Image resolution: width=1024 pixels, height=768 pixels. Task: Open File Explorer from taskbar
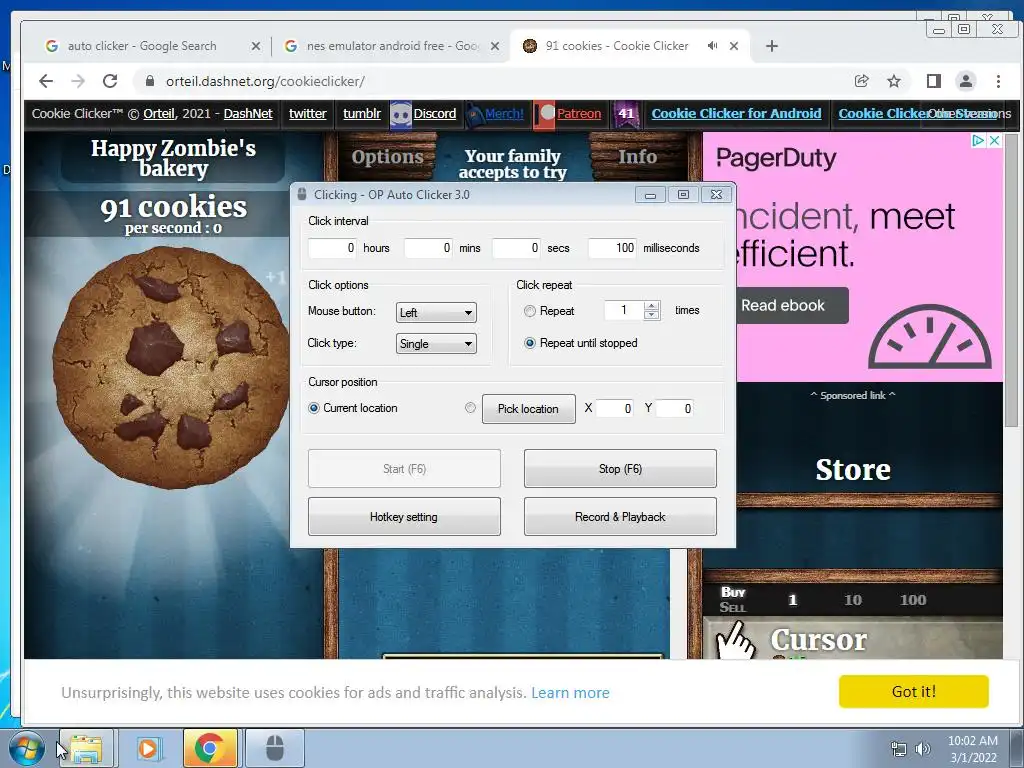point(87,748)
